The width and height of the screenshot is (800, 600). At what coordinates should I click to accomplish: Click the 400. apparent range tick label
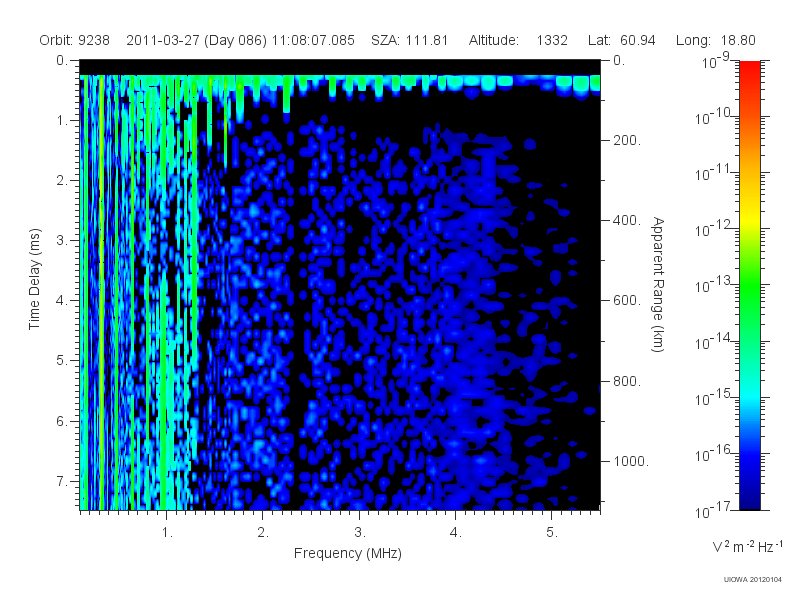coord(627,220)
